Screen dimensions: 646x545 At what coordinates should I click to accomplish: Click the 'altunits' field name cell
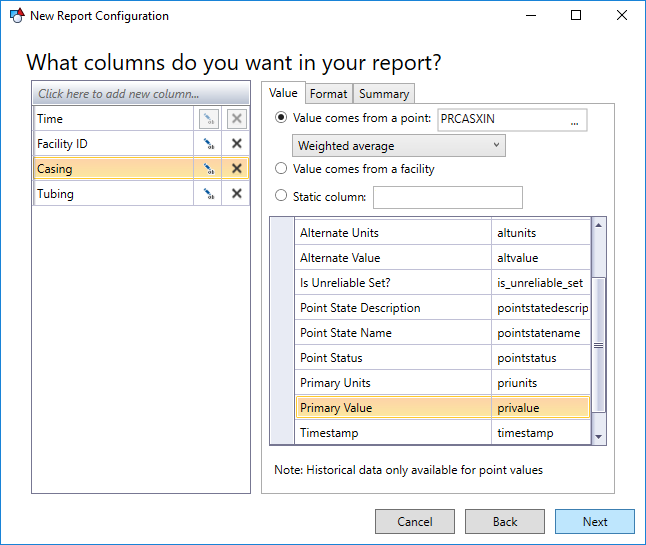(x=541, y=233)
